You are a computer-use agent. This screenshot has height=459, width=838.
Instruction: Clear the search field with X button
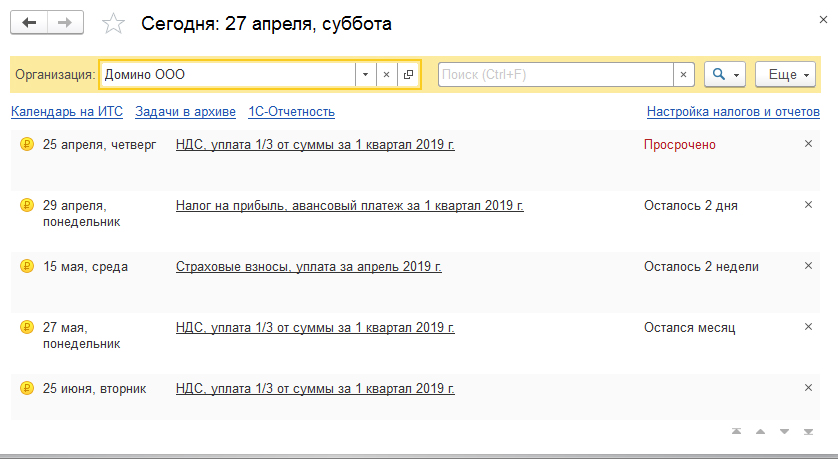(683, 75)
